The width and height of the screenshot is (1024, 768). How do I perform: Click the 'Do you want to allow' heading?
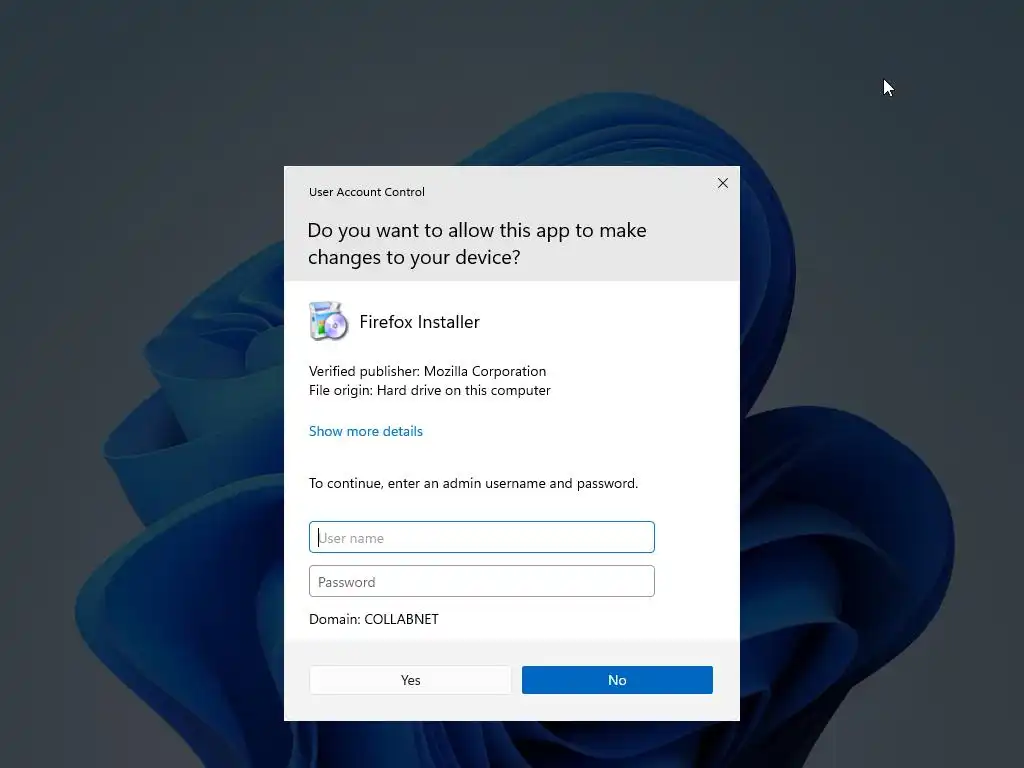(477, 244)
